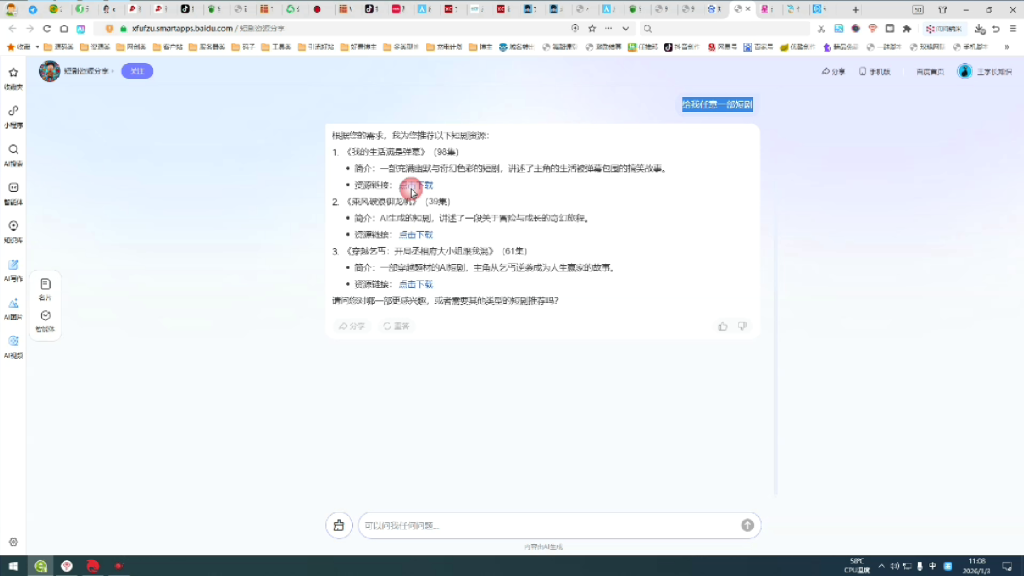The image size is (1024, 576).
Task: Open the AI写作 tool
Action: click(x=13, y=262)
